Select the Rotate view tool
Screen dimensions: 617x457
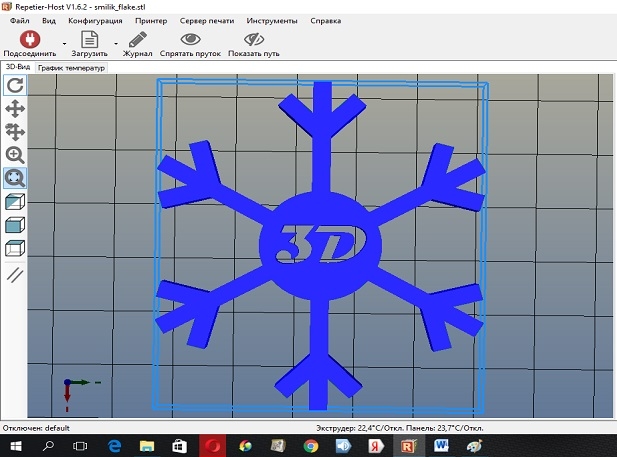tap(15, 85)
